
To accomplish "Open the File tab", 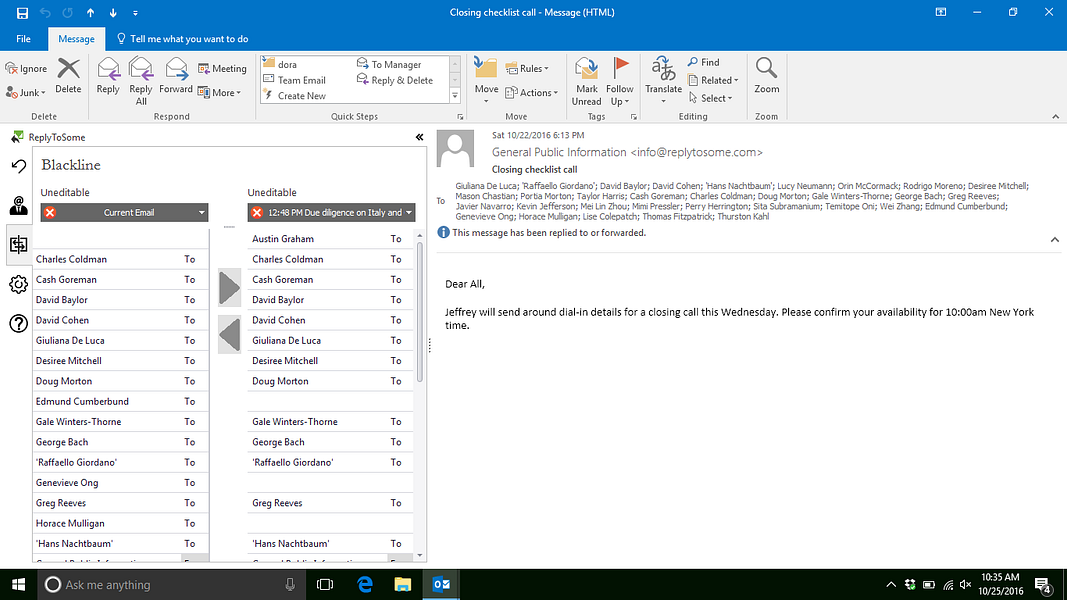I will 23,39.
